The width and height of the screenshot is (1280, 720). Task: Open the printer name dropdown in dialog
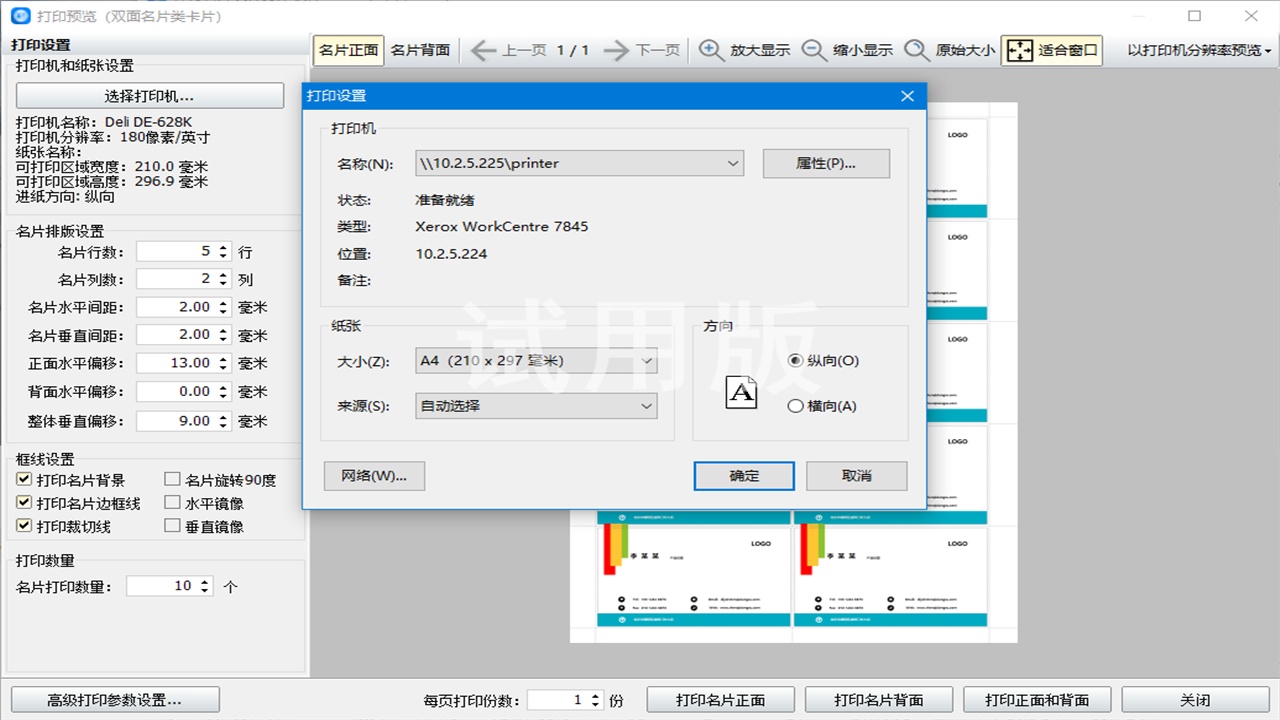(x=734, y=163)
